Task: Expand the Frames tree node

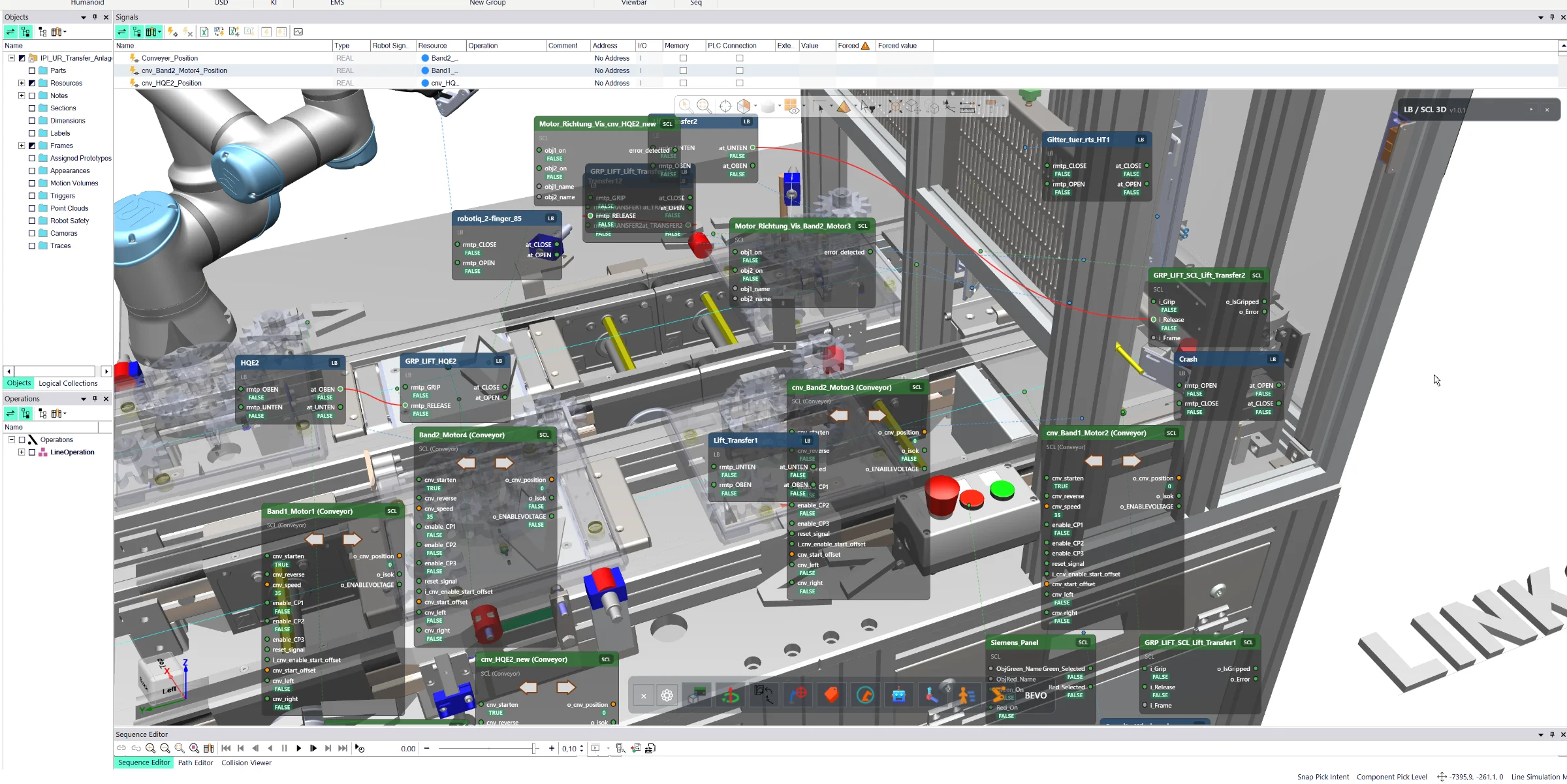Action: pos(22,146)
